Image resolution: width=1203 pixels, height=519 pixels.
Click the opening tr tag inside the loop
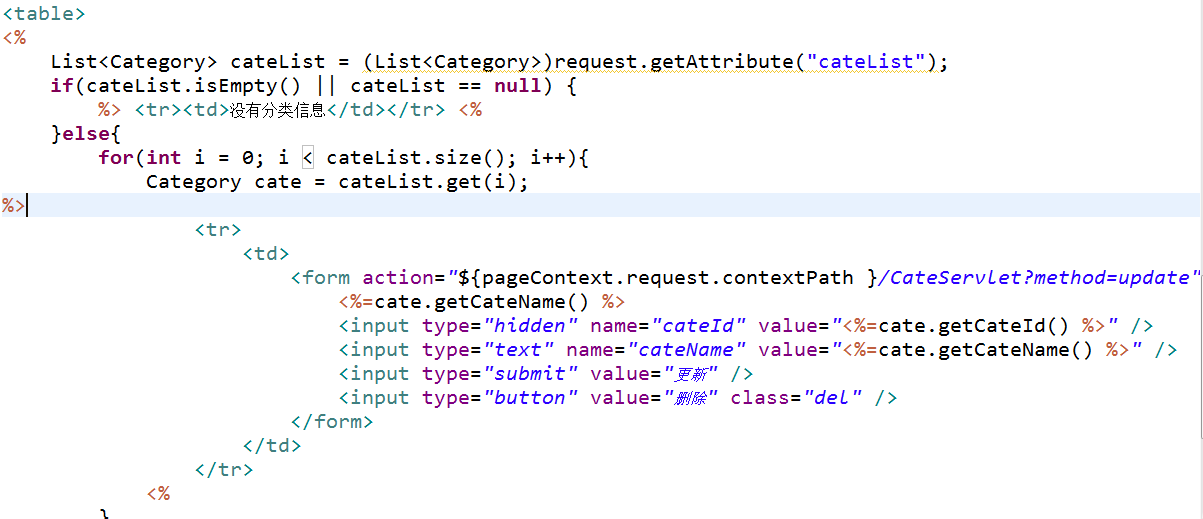pos(218,230)
